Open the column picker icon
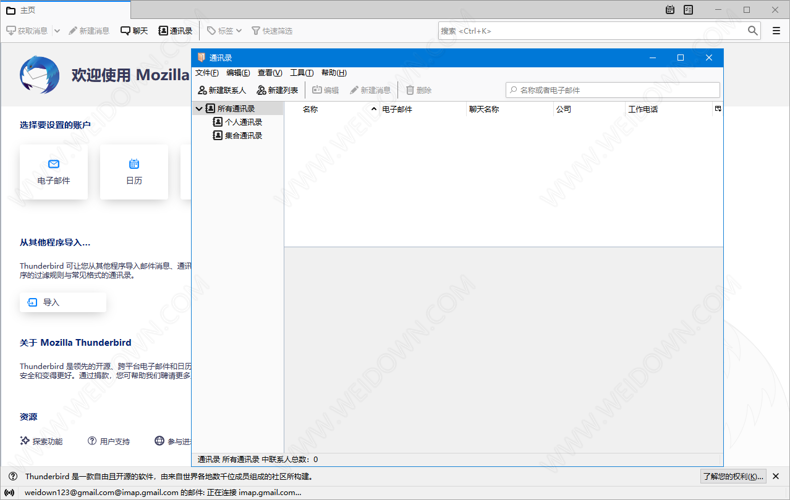Viewport: 790px width, 500px height. [x=718, y=109]
